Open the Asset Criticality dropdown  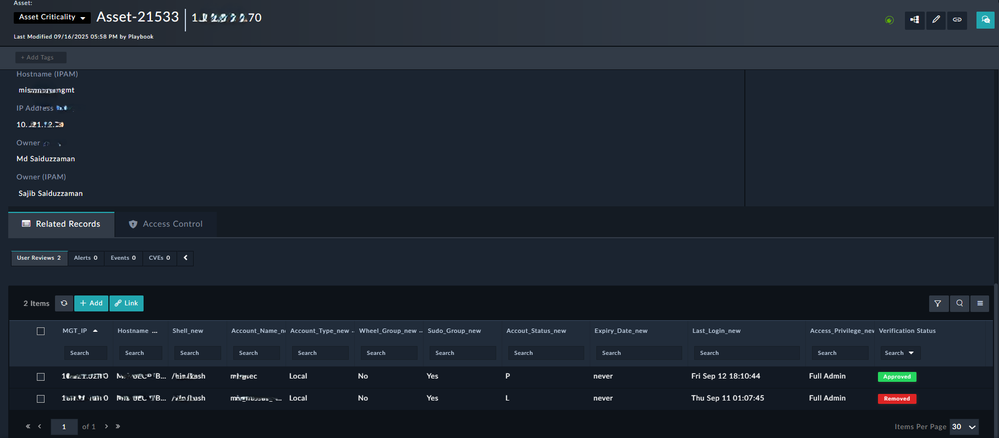coord(52,18)
